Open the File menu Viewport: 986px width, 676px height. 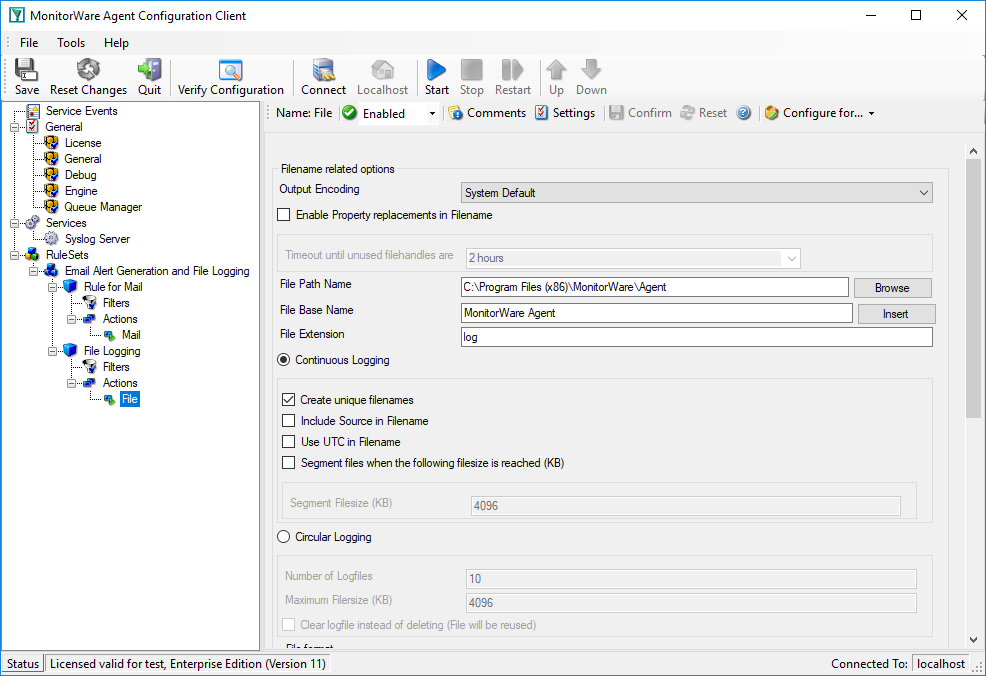click(29, 43)
